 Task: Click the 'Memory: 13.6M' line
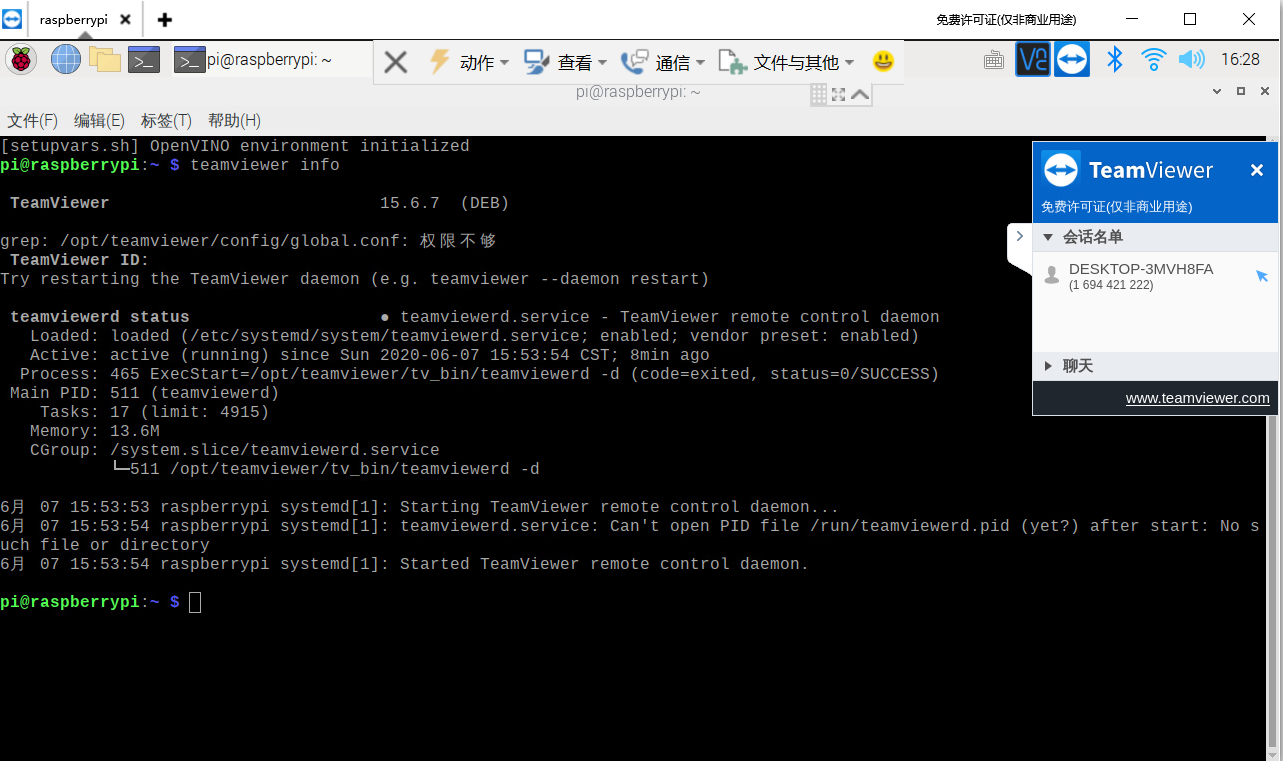(x=95, y=431)
